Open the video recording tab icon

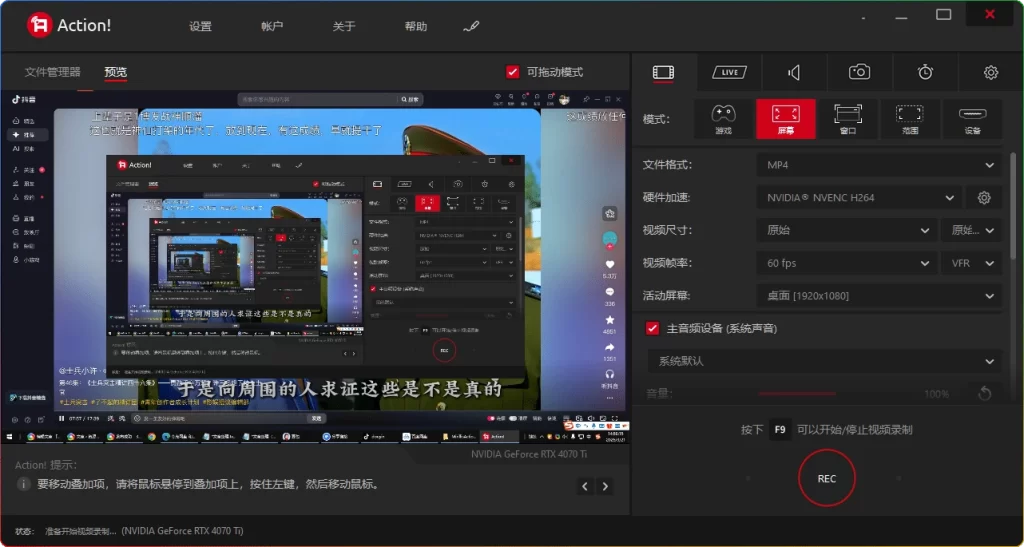(664, 72)
